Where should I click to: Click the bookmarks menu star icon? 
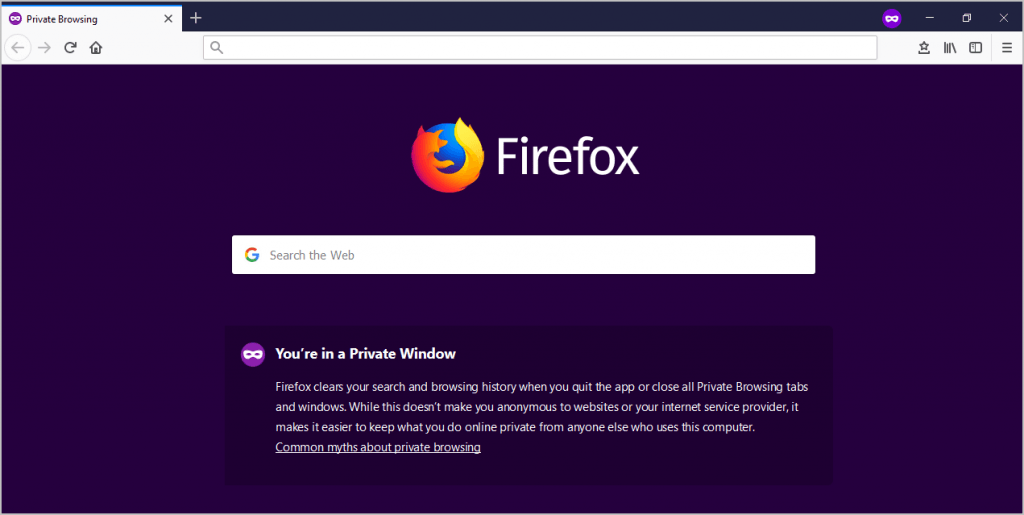(924, 48)
